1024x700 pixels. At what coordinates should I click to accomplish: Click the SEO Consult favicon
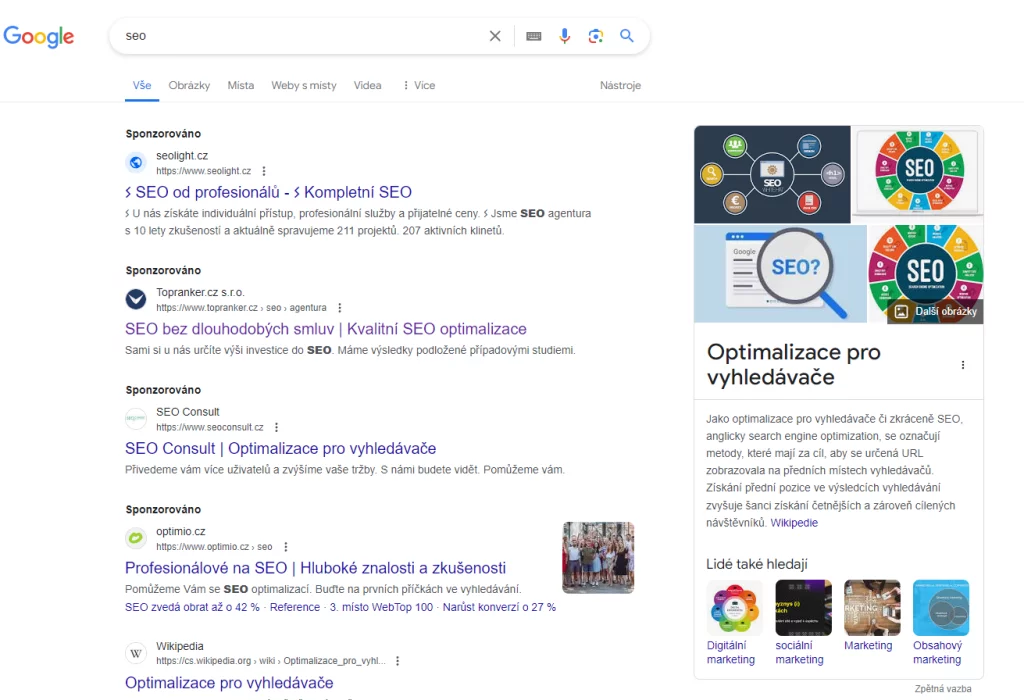pyautogui.click(x=136, y=419)
